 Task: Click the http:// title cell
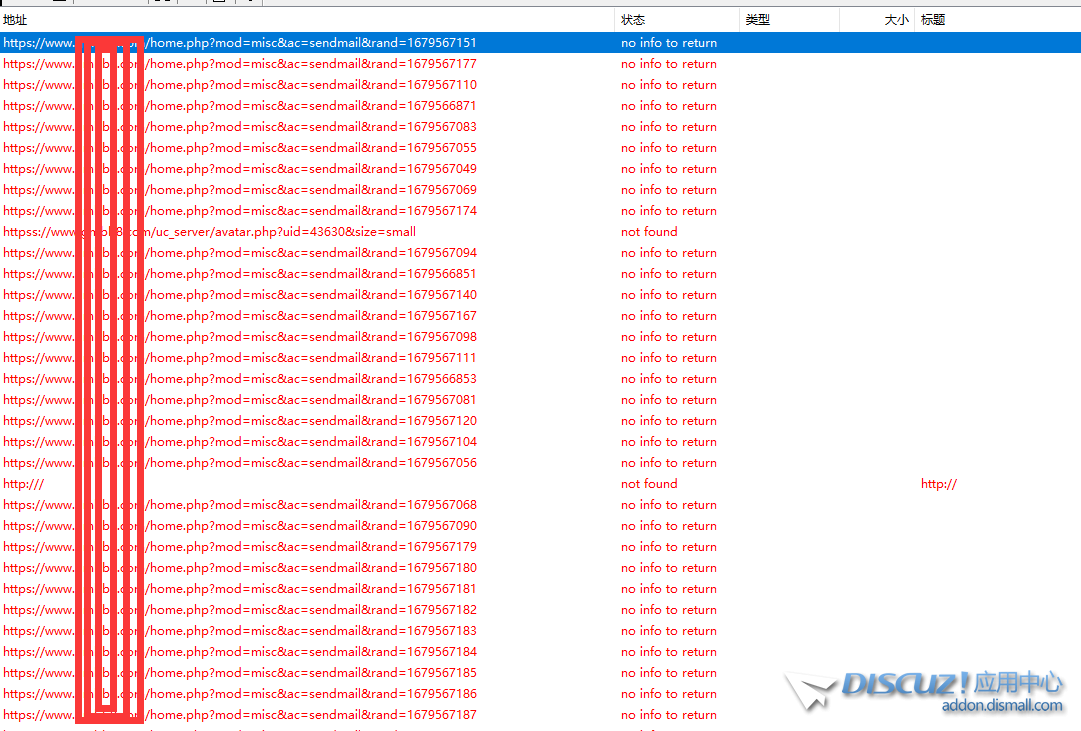(x=939, y=484)
